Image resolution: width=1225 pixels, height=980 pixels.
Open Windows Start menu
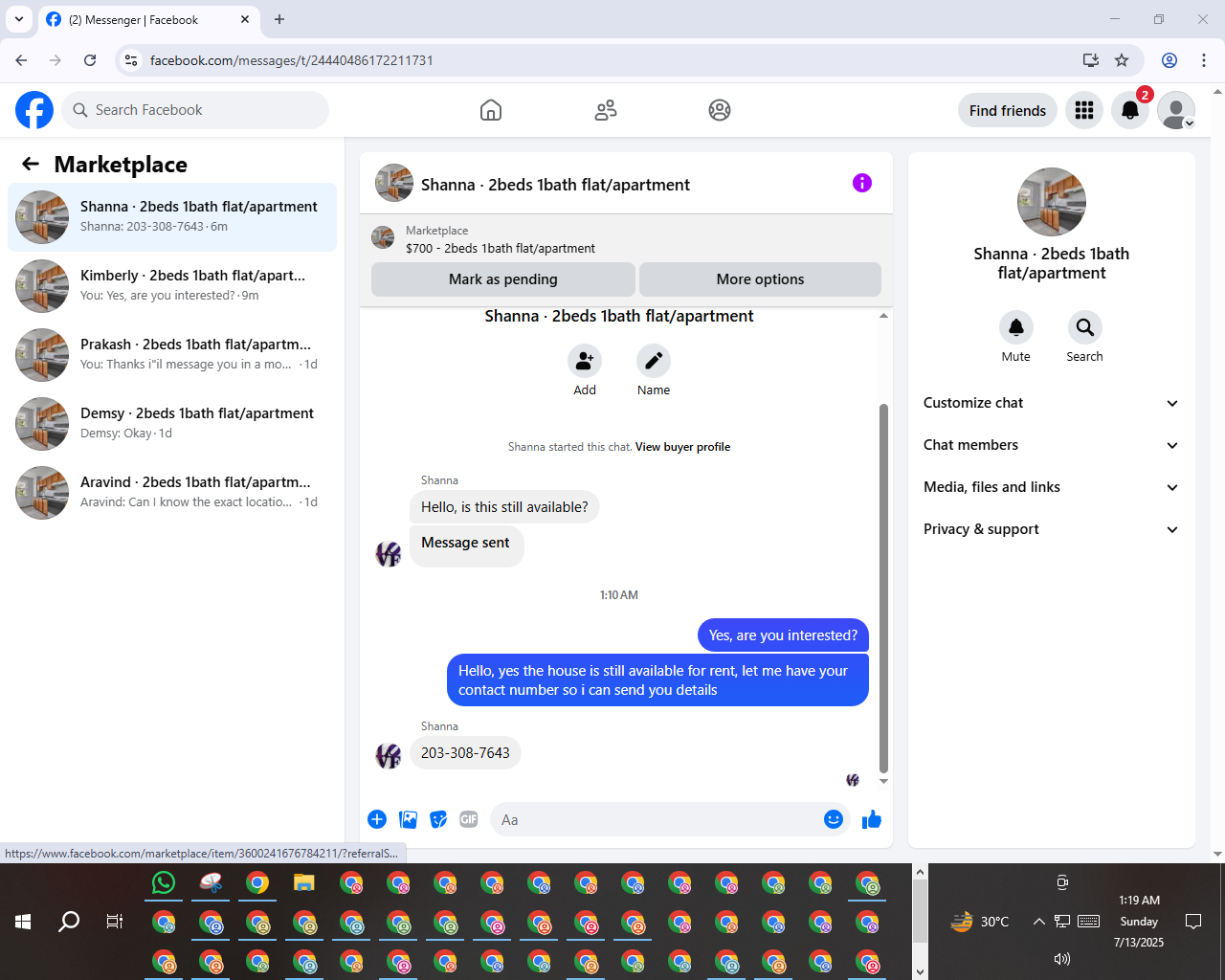[x=24, y=922]
